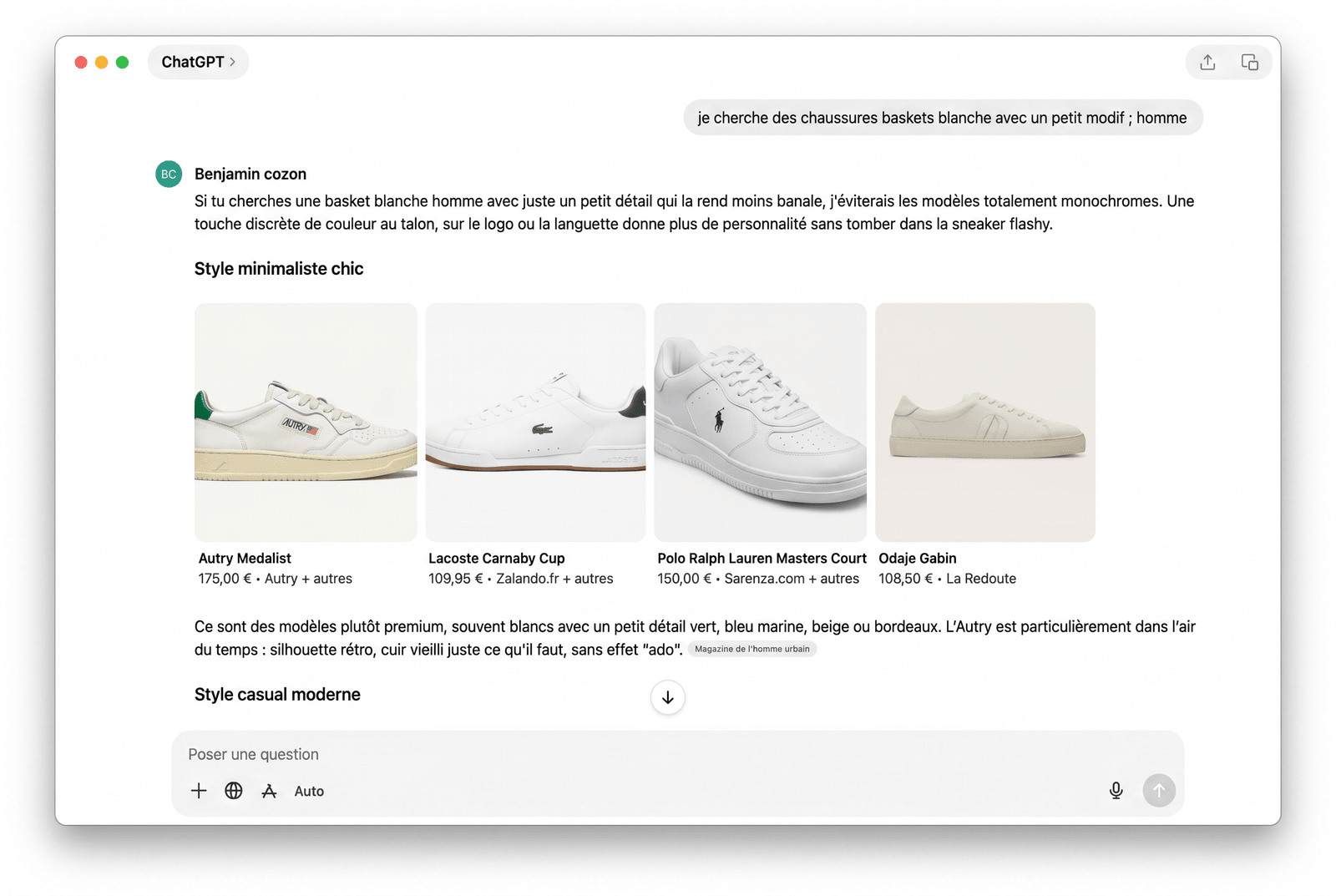The width and height of the screenshot is (1336, 896).
Task: View the Odaje Gabin shoe image
Action: [x=985, y=423]
